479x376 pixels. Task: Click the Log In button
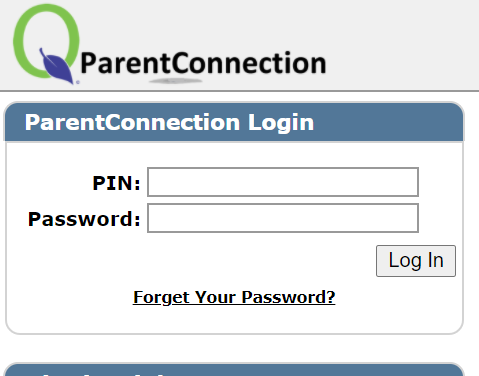coord(416,261)
